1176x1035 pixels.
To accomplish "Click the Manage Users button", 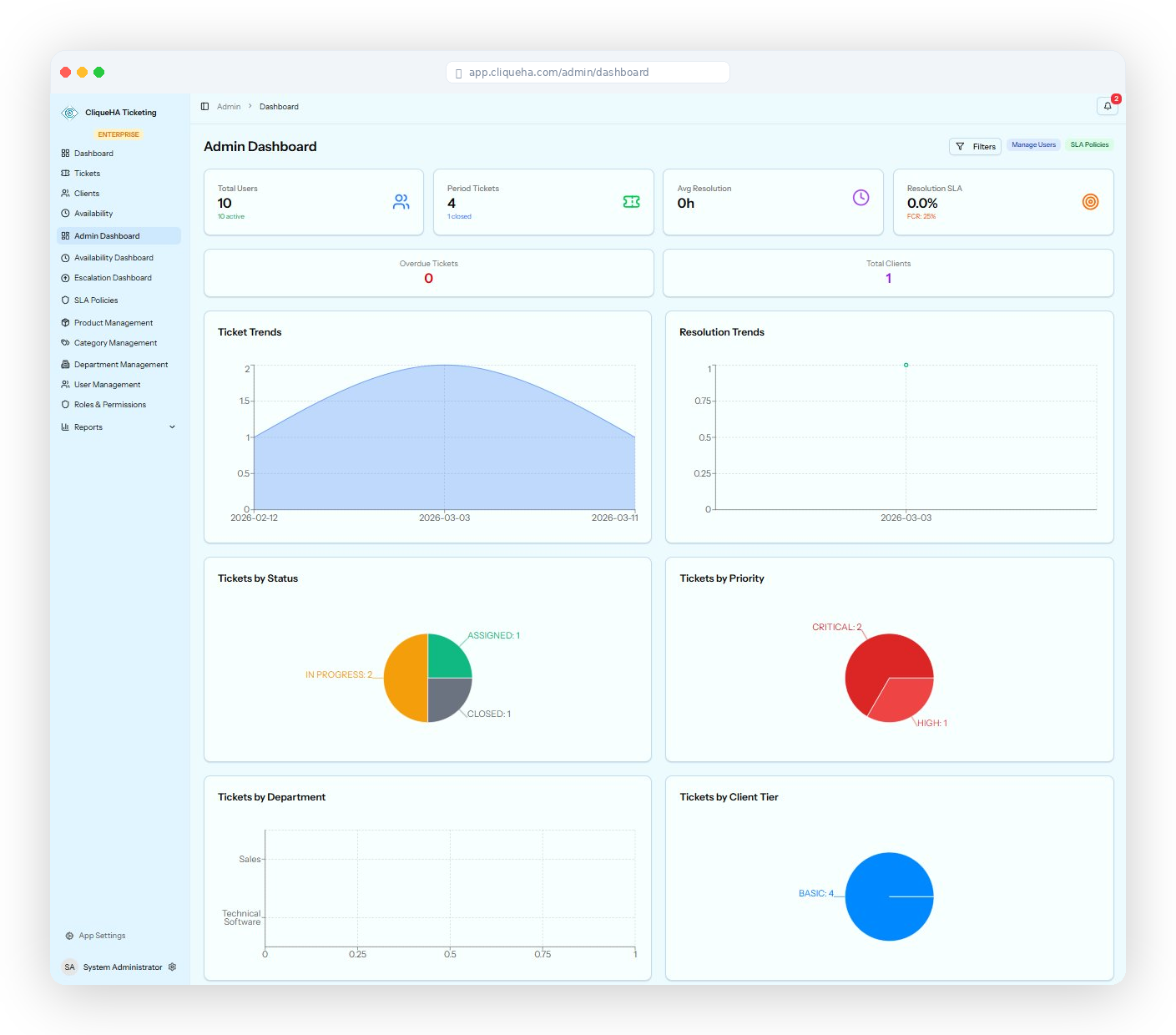I will (x=1033, y=145).
